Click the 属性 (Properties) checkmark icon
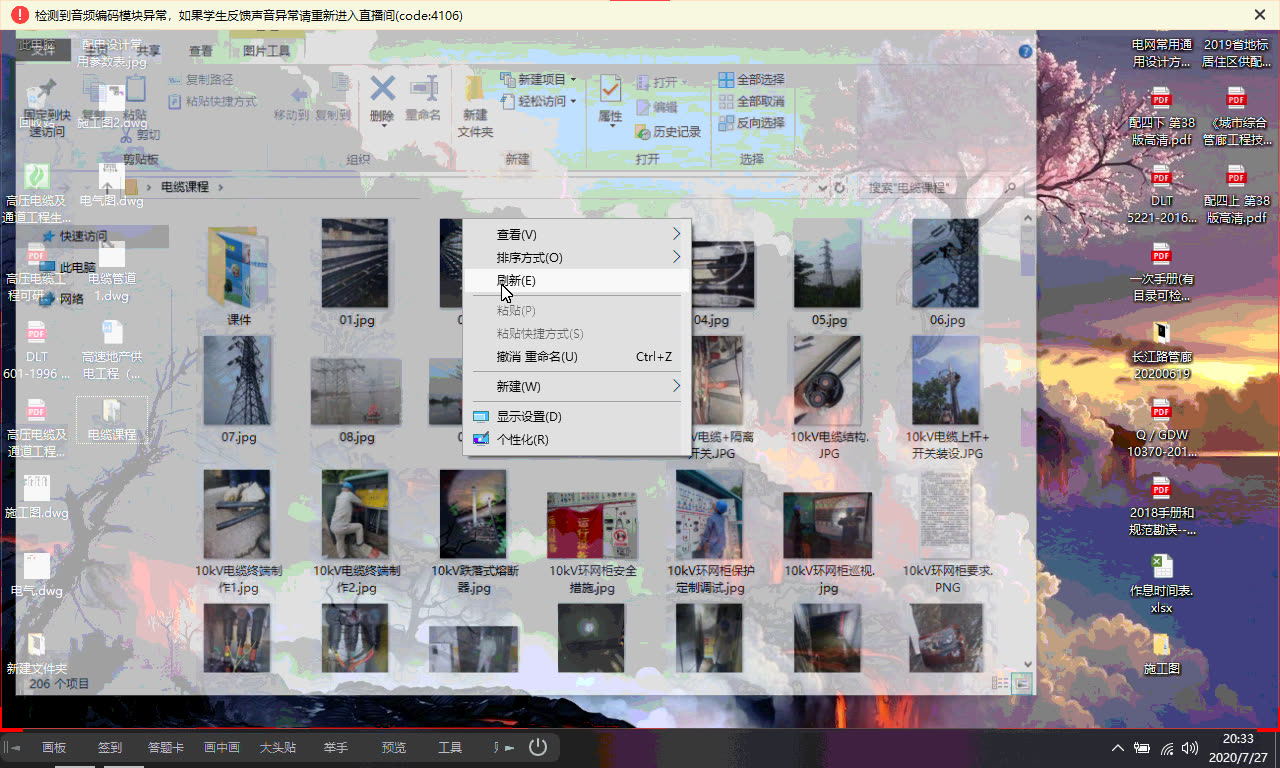The image size is (1280, 768). [610, 88]
